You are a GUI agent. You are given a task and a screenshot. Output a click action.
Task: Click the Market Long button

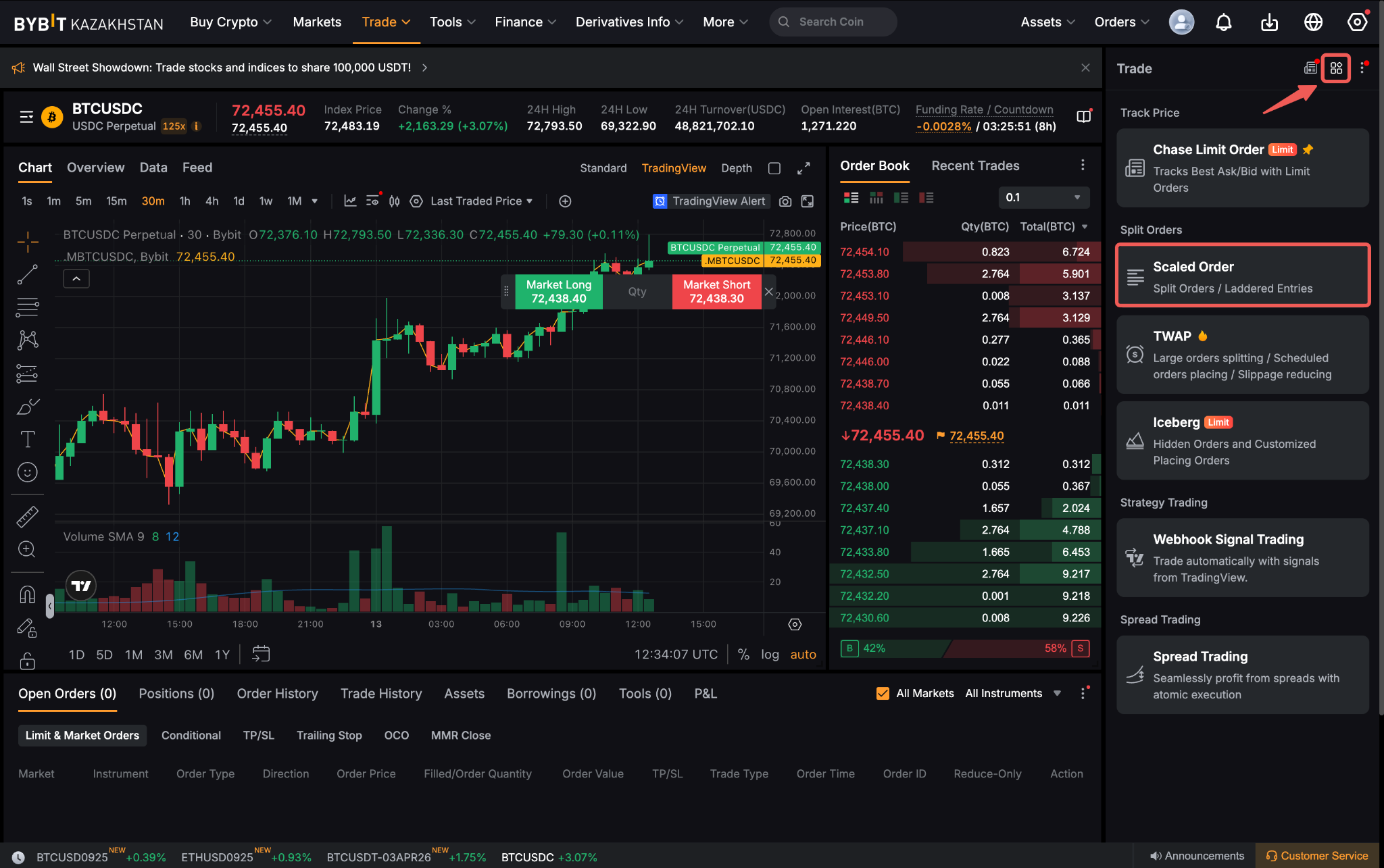558,291
